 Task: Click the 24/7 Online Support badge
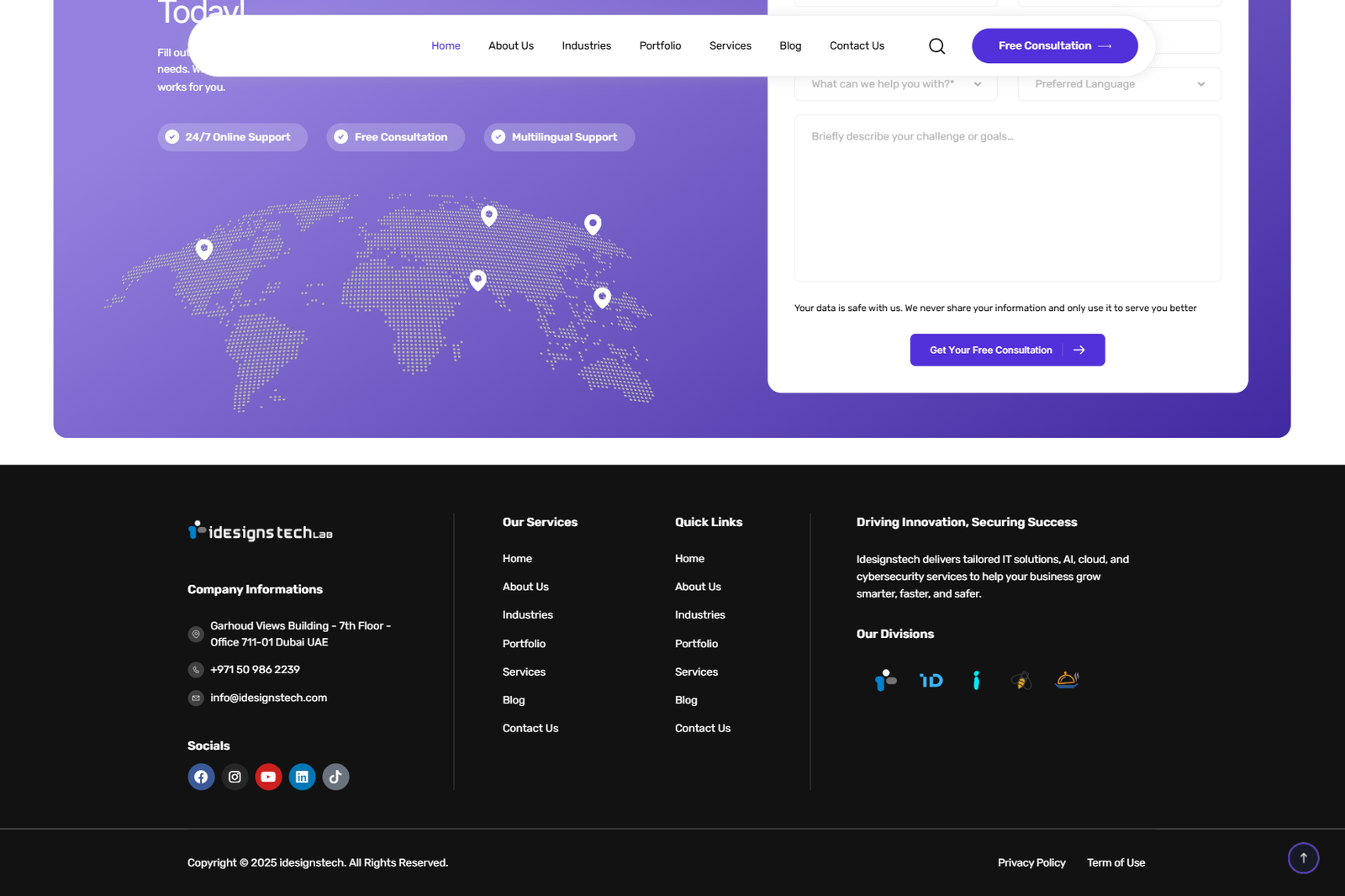pos(232,137)
